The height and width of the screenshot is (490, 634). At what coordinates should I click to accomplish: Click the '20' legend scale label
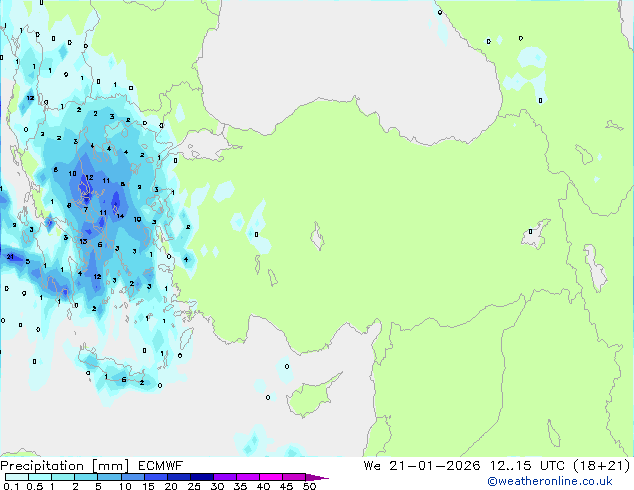(x=171, y=486)
